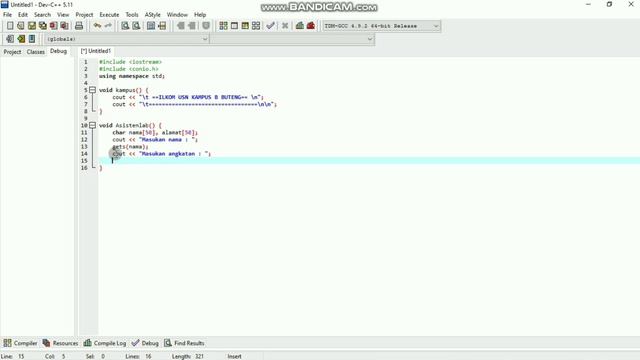Viewport: 640px width, 360px height.
Task: Show the Debug bottom panel tab
Action: [x=145, y=343]
